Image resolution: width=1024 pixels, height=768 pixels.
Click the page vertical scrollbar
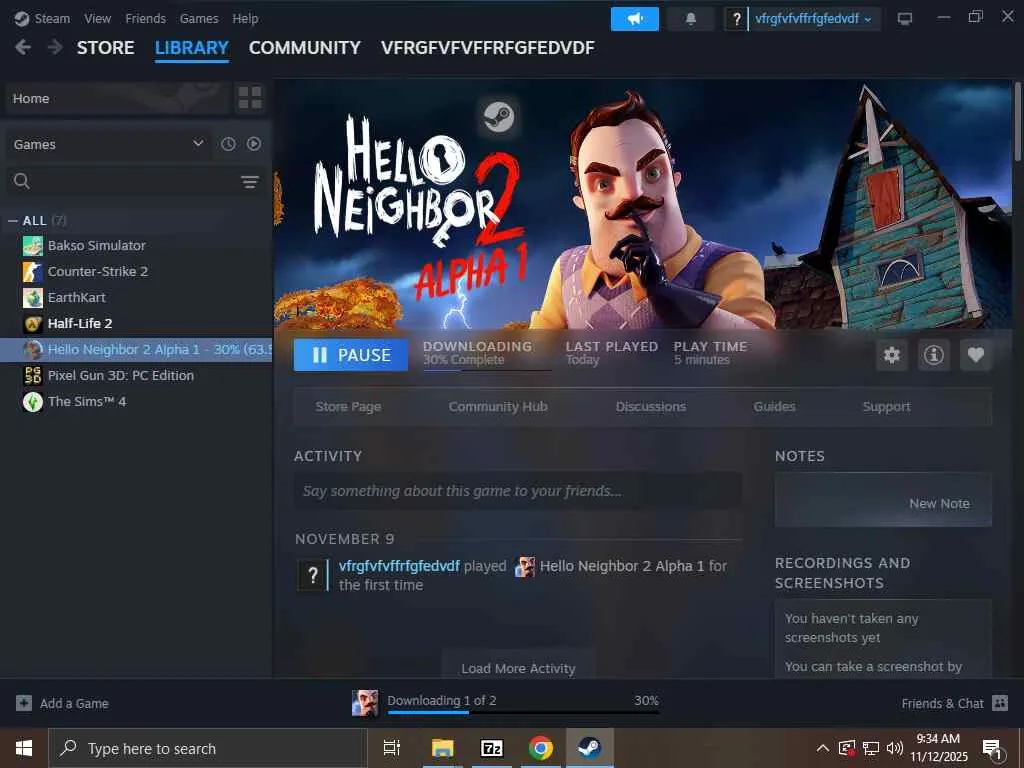click(1017, 121)
